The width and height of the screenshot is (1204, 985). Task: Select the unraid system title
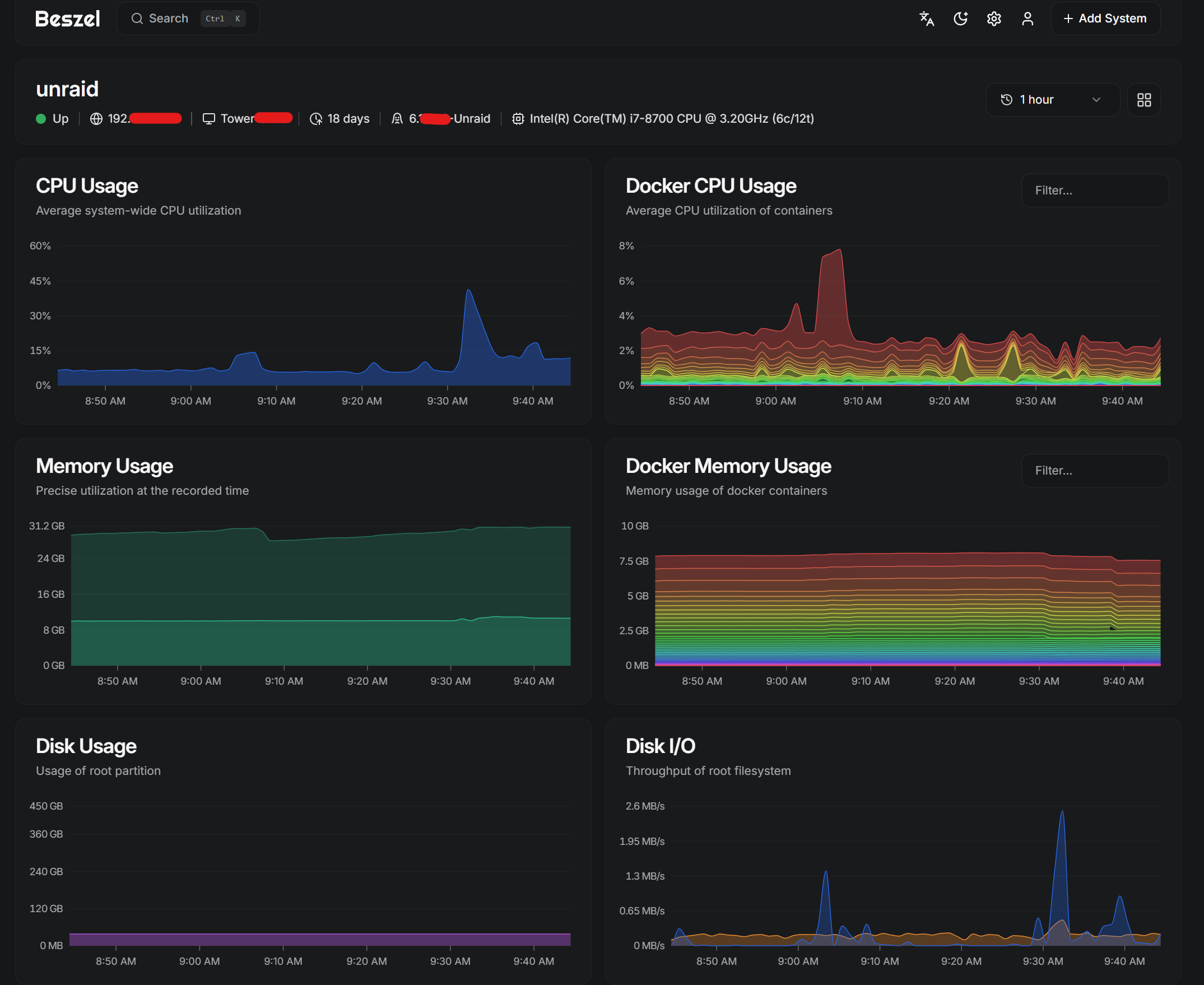coord(67,89)
